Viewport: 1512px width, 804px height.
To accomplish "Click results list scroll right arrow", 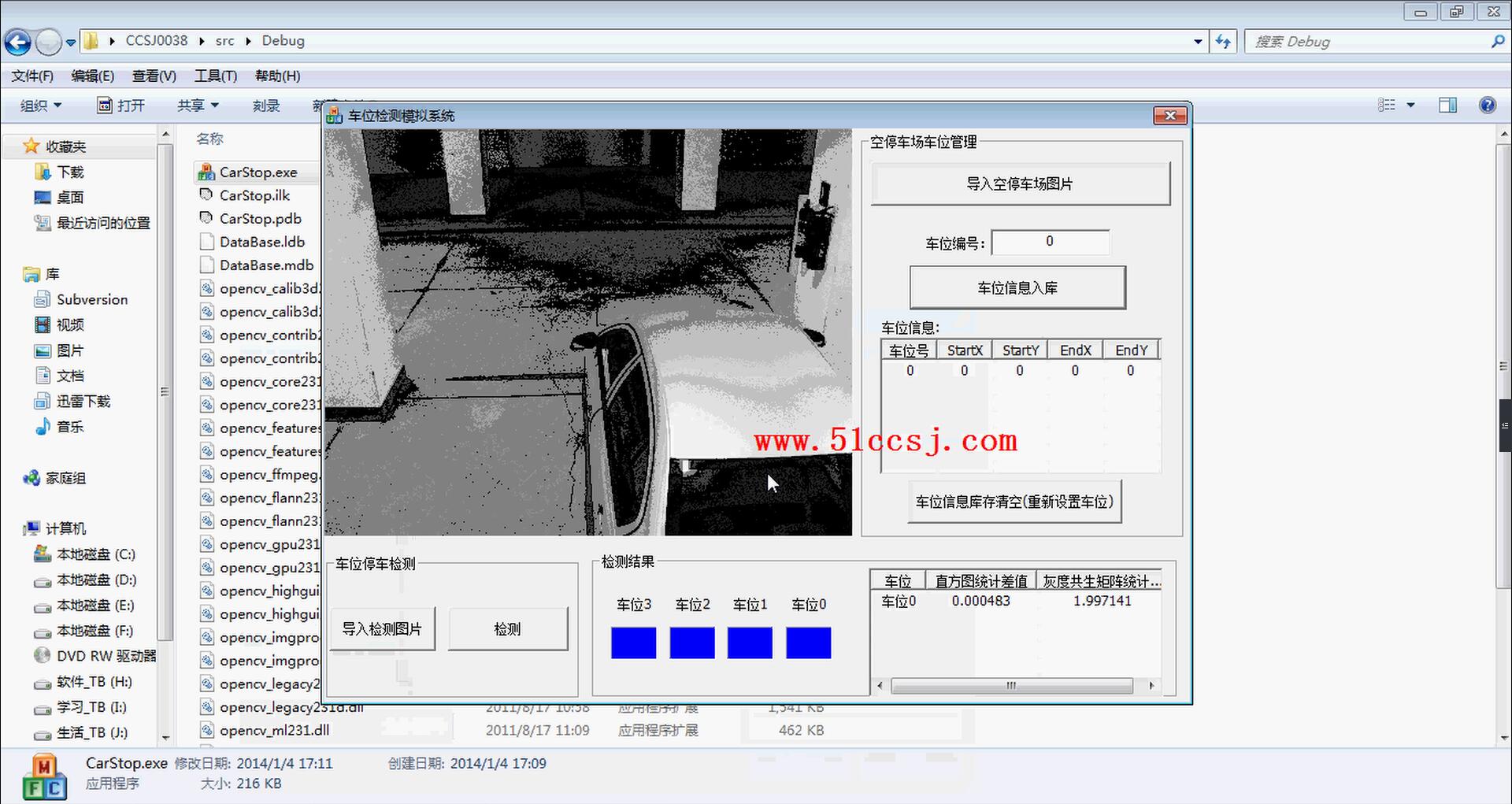I will 1151,686.
